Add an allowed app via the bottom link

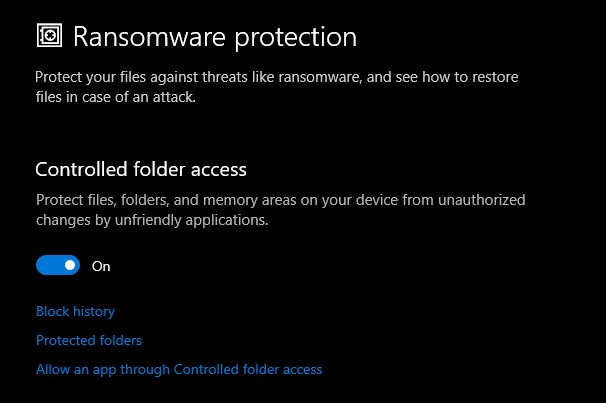pyautogui.click(x=179, y=369)
